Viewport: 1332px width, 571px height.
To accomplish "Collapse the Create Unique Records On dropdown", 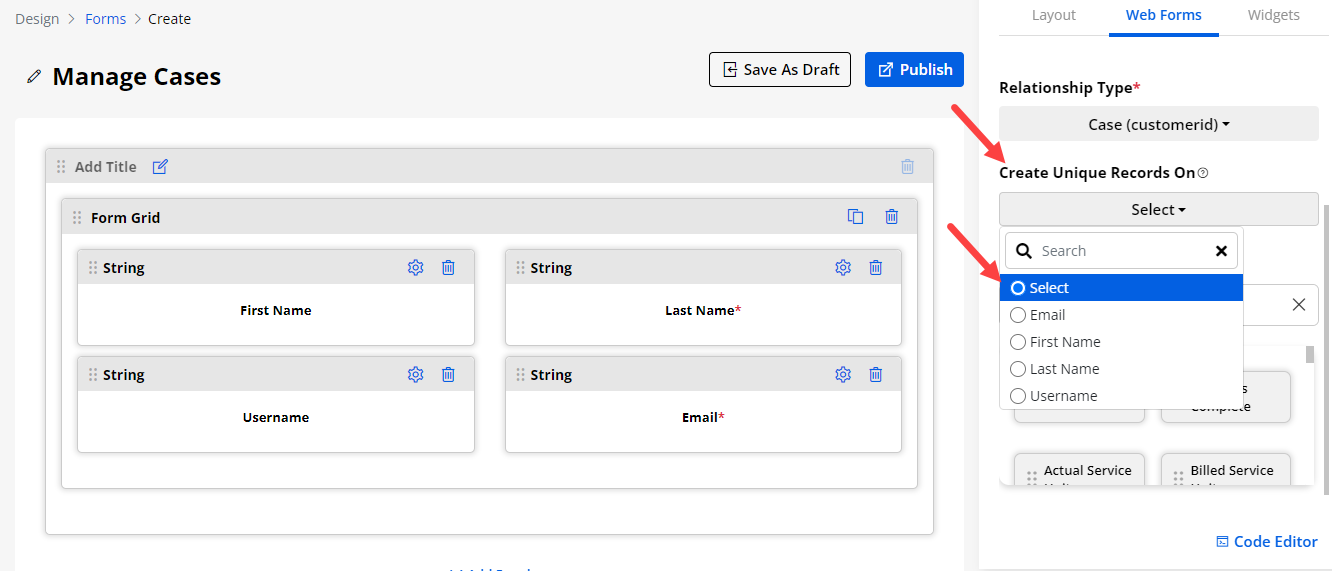I will 1158,210.
